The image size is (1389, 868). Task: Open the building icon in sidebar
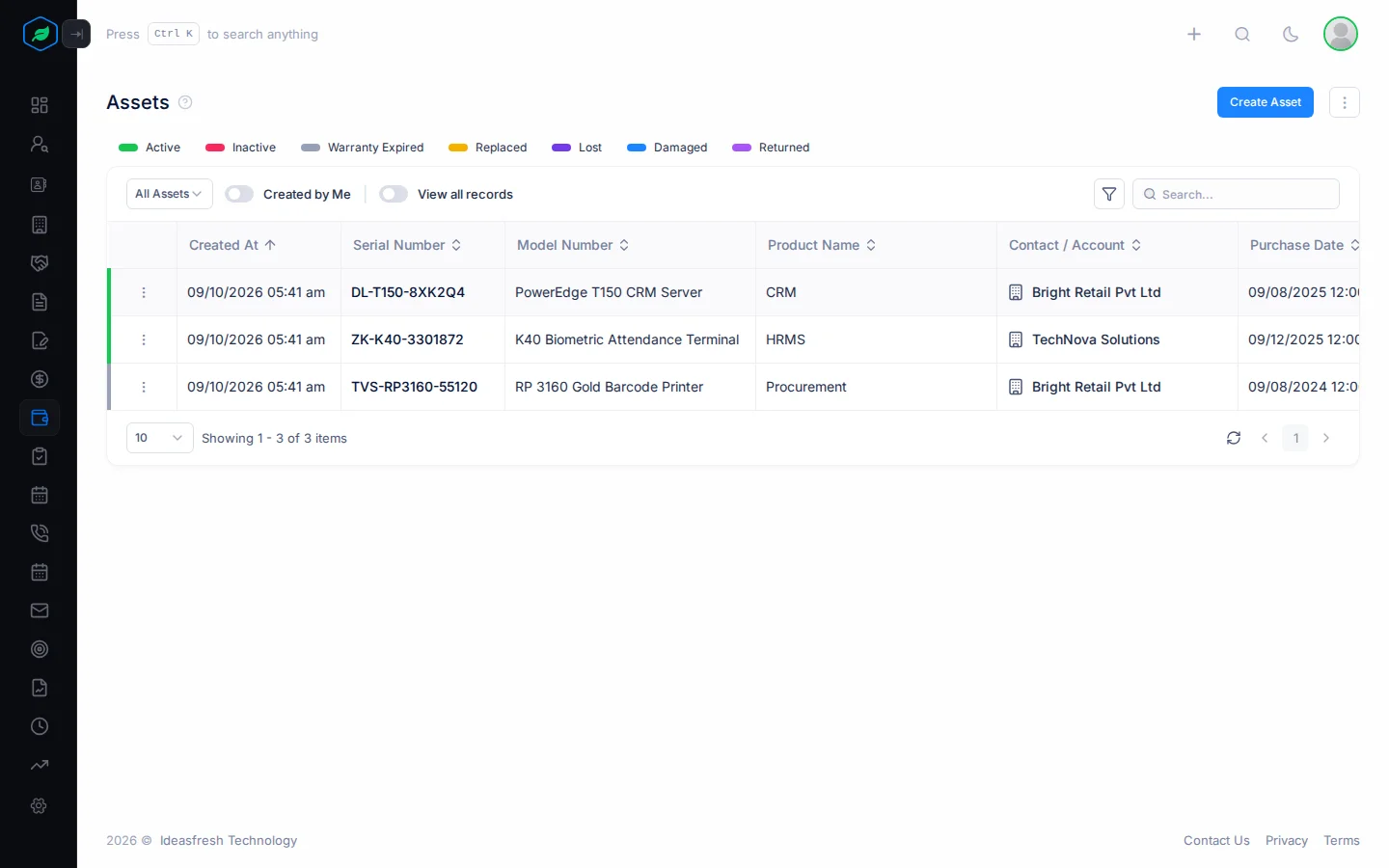point(40,225)
